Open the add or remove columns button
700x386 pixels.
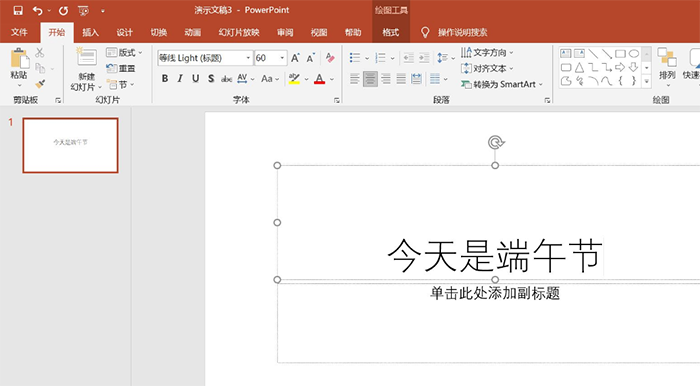439,79
